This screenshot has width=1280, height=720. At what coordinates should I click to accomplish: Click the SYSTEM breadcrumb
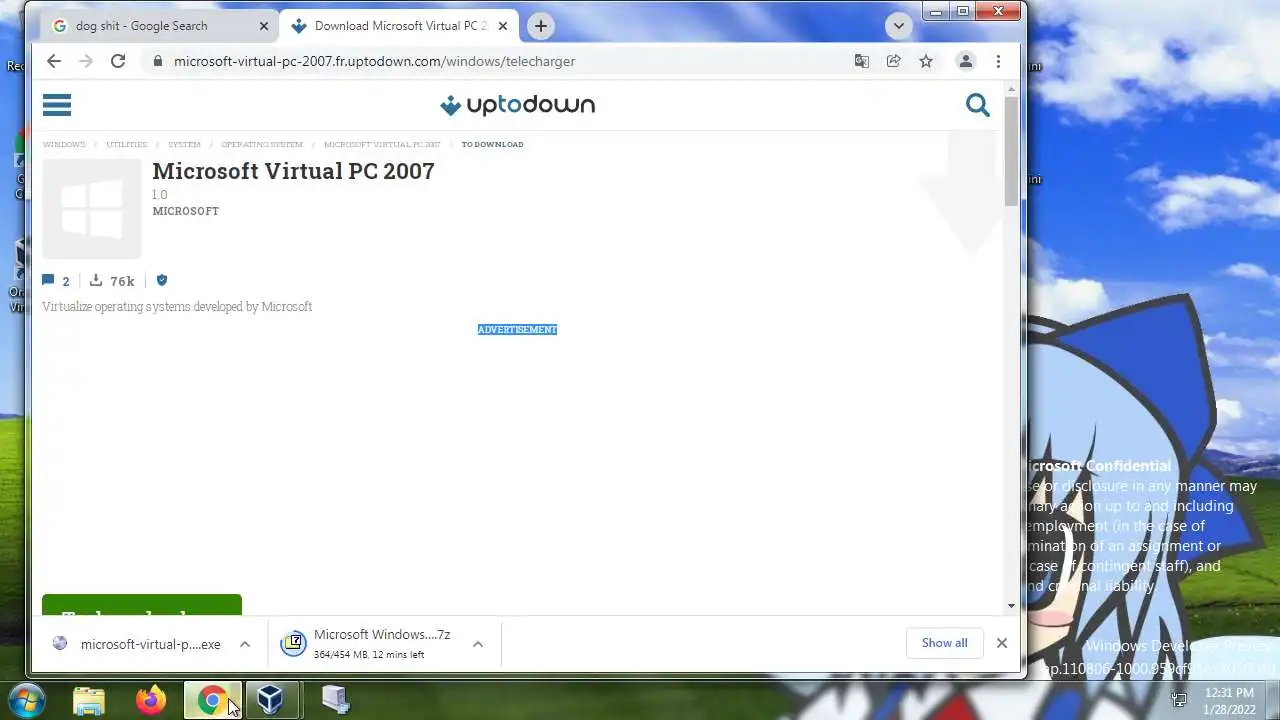pyautogui.click(x=184, y=144)
